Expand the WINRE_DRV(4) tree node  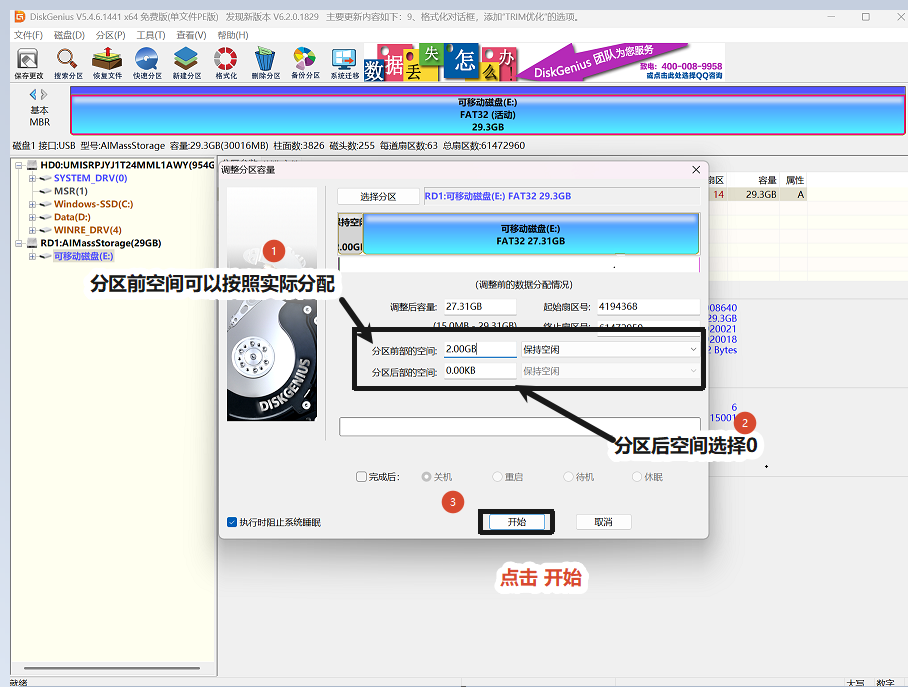[x=32, y=231]
